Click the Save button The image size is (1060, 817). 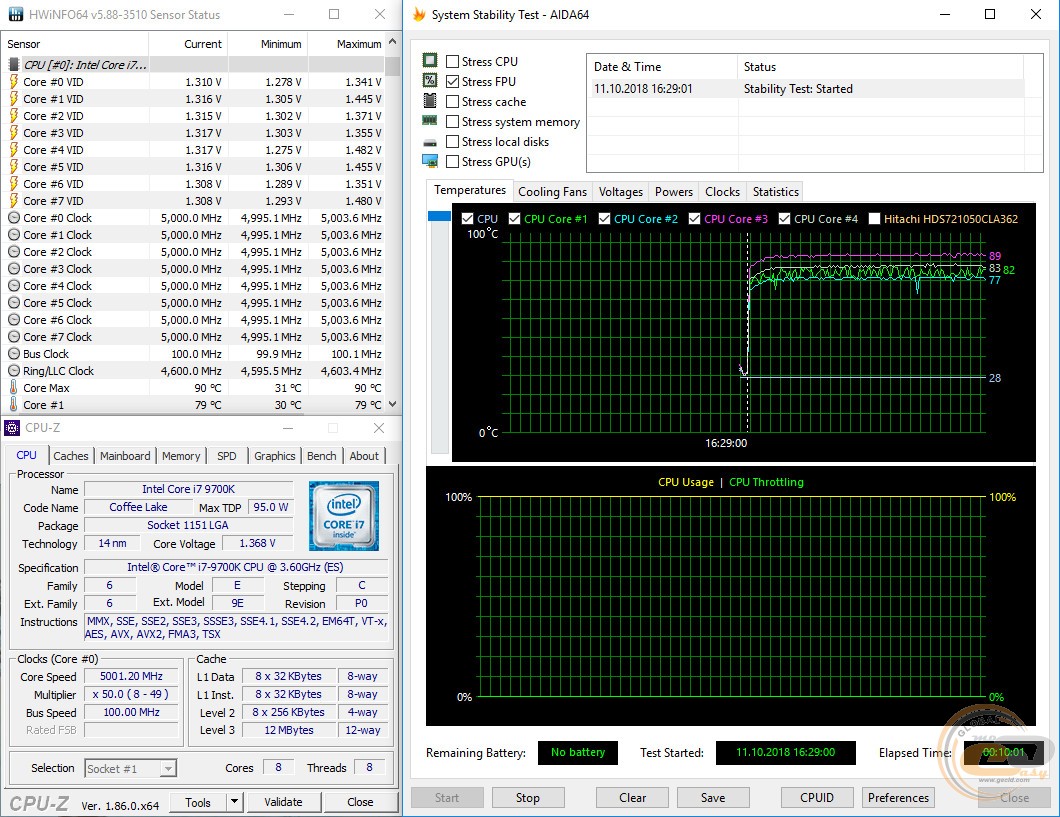[713, 797]
